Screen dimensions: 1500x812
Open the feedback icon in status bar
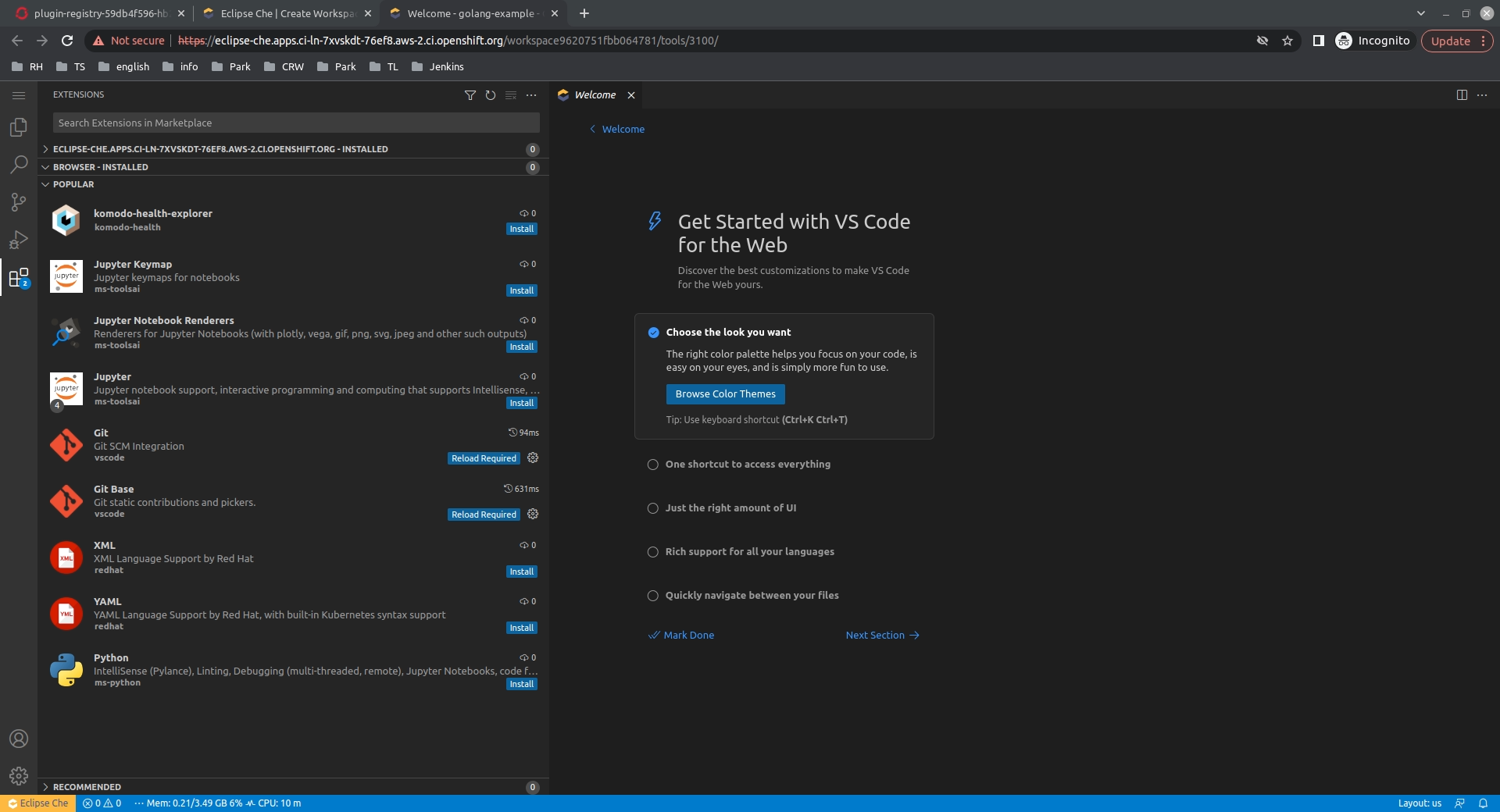coord(1459,803)
